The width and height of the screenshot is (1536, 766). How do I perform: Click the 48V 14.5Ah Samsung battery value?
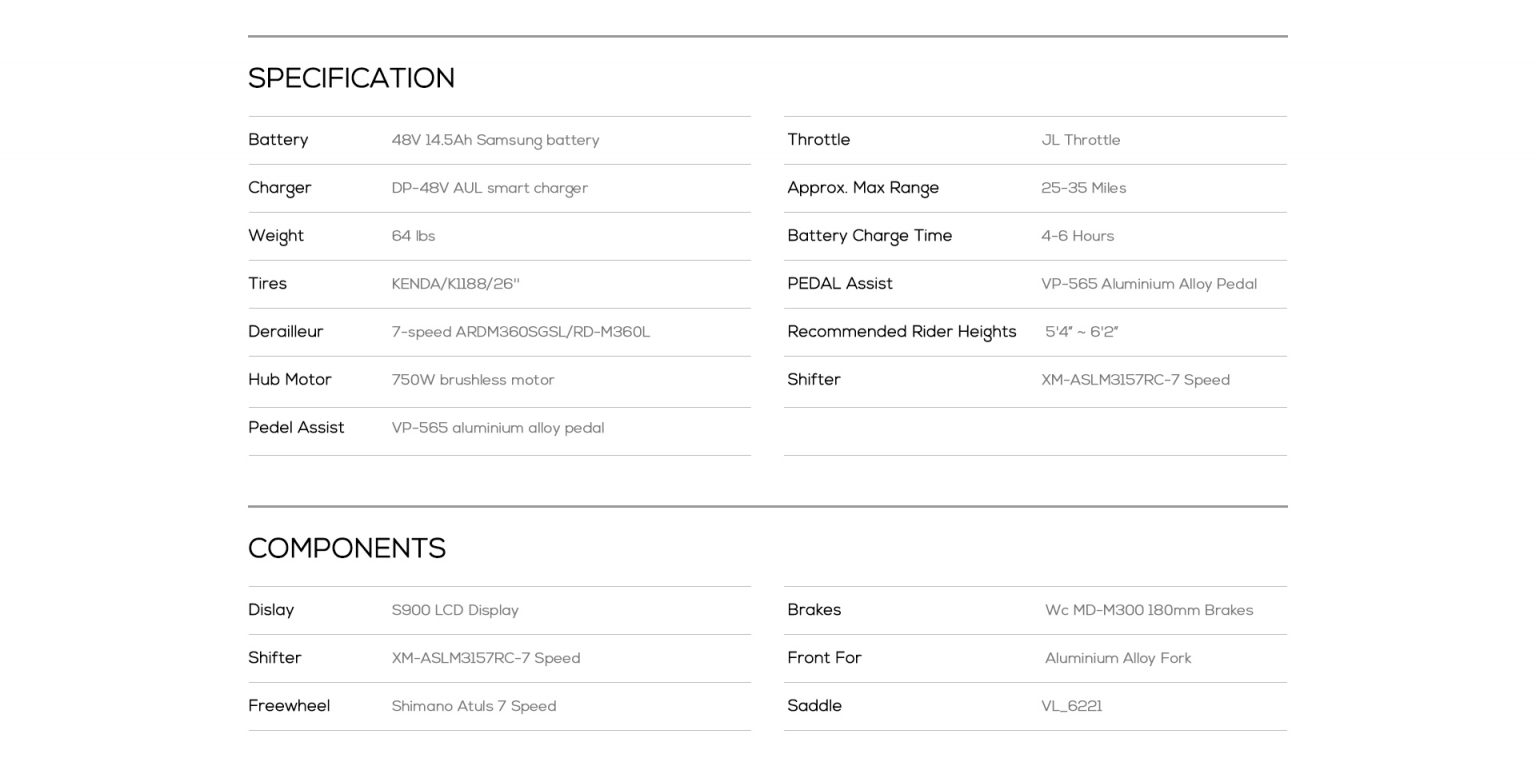[495, 141]
